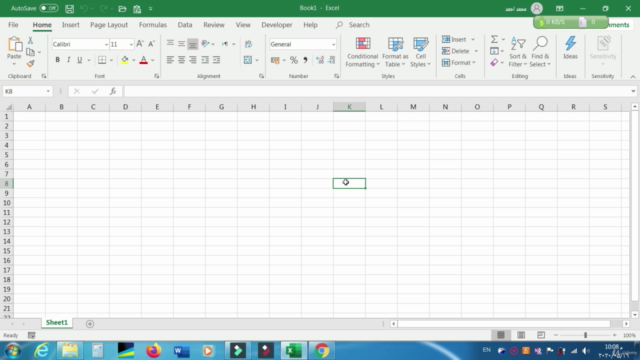Screen dimensions: 640x360
Task: Apply Comma Style format
Action: tap(305, 60)
